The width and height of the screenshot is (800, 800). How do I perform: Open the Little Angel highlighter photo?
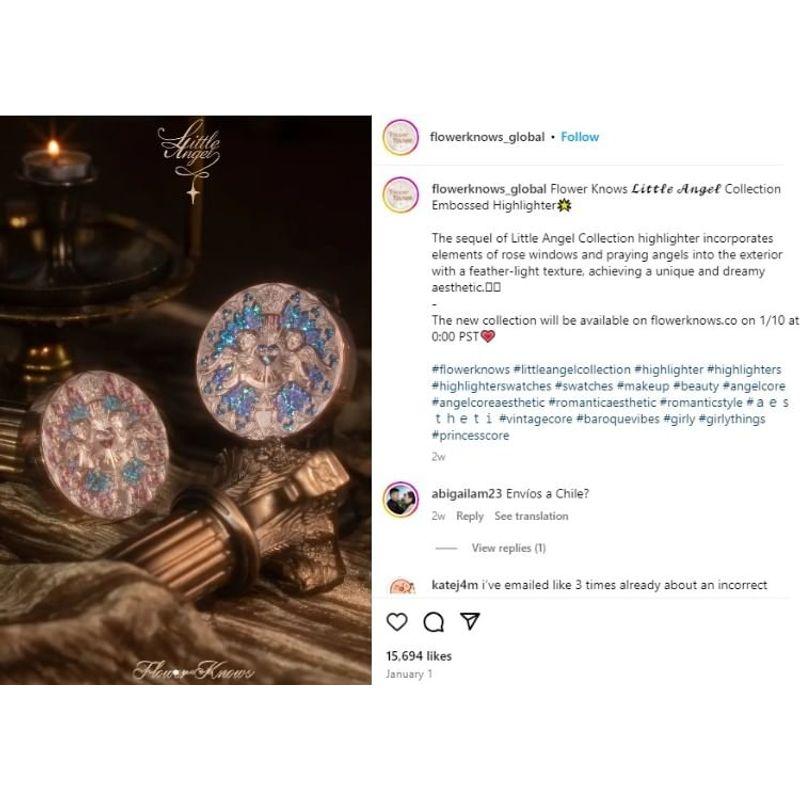186,400
